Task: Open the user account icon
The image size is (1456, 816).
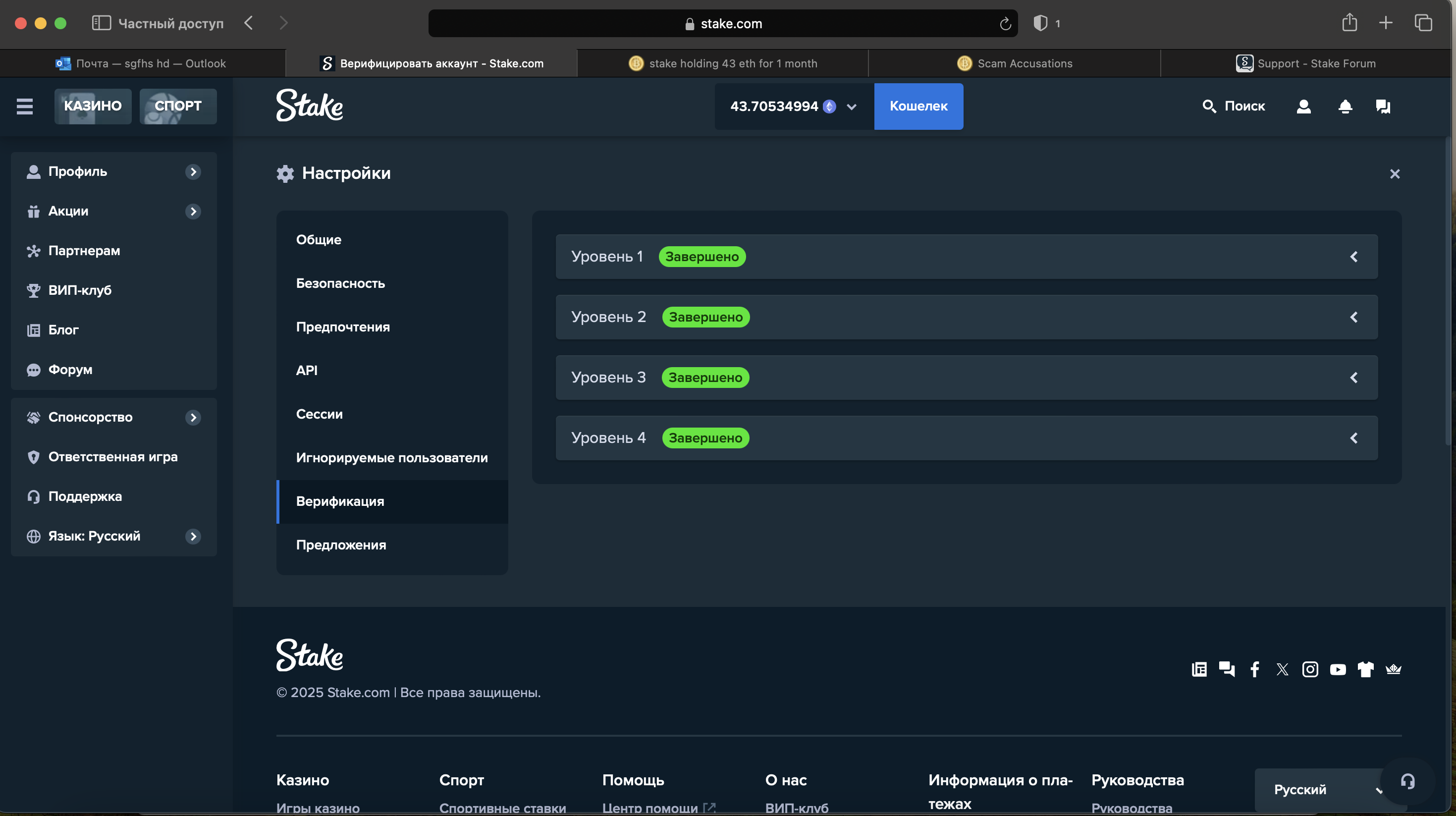Action: click(1303, 106)
